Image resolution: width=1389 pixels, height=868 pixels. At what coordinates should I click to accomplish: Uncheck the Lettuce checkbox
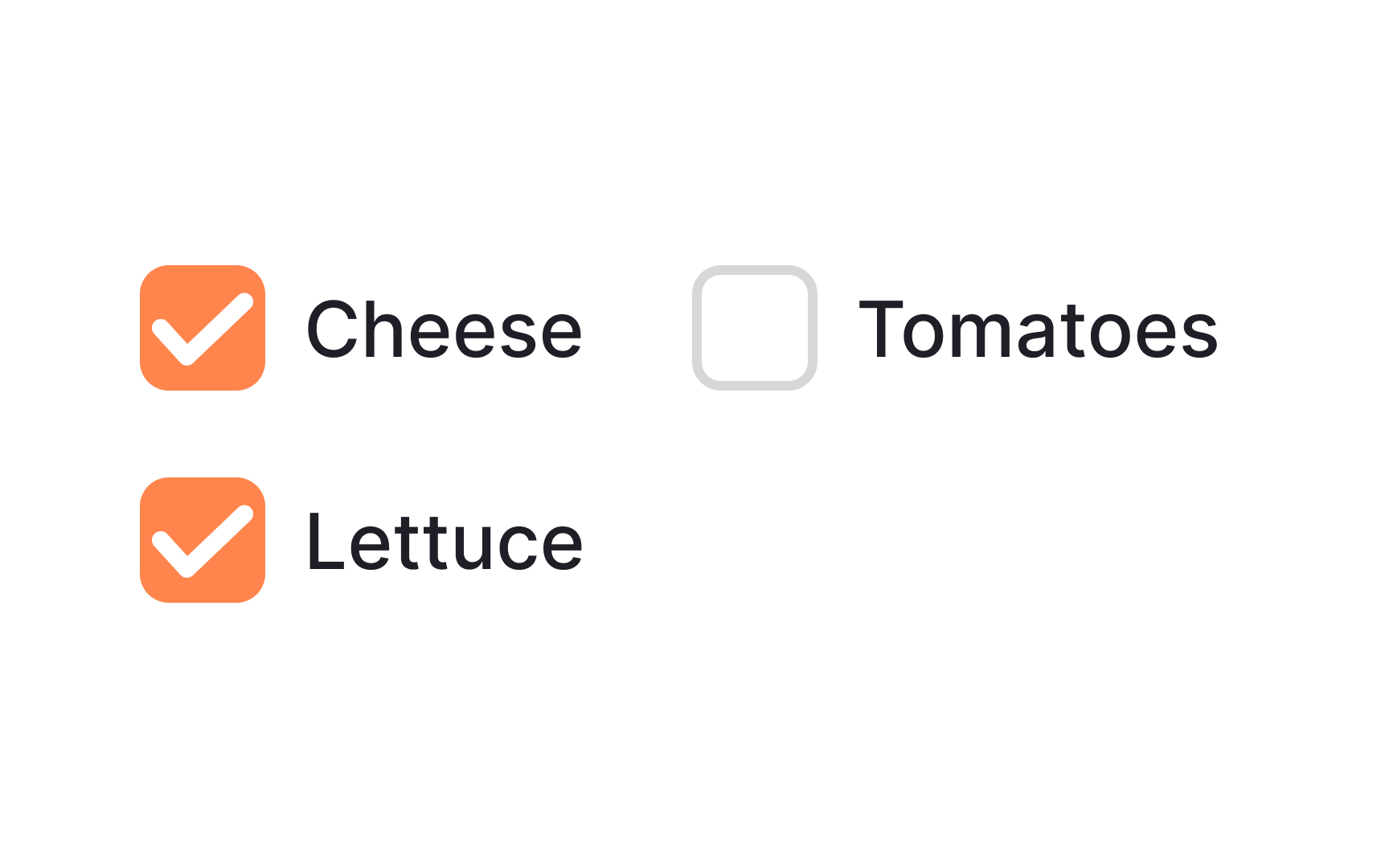click(203, 540)
